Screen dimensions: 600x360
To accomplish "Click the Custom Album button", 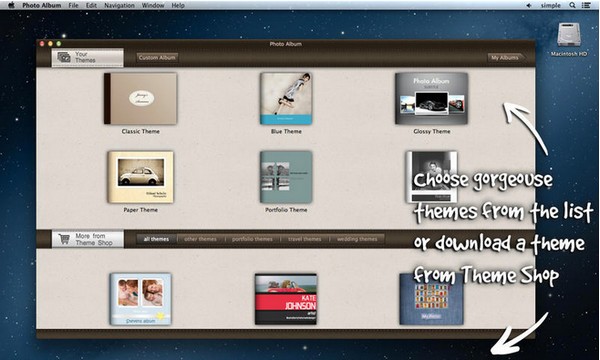I will 157,57.
